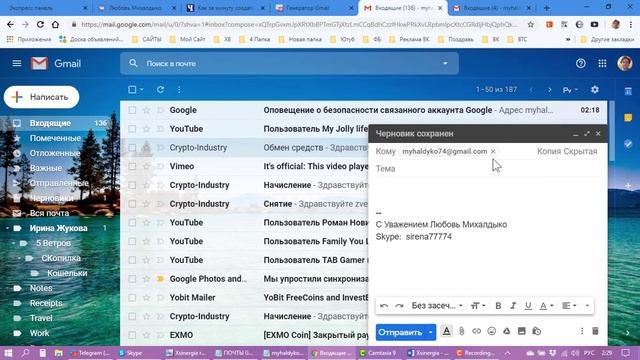This screenshot has height=360, width=640.
Task: Star the Google Photos email
Action: point(146,279)
